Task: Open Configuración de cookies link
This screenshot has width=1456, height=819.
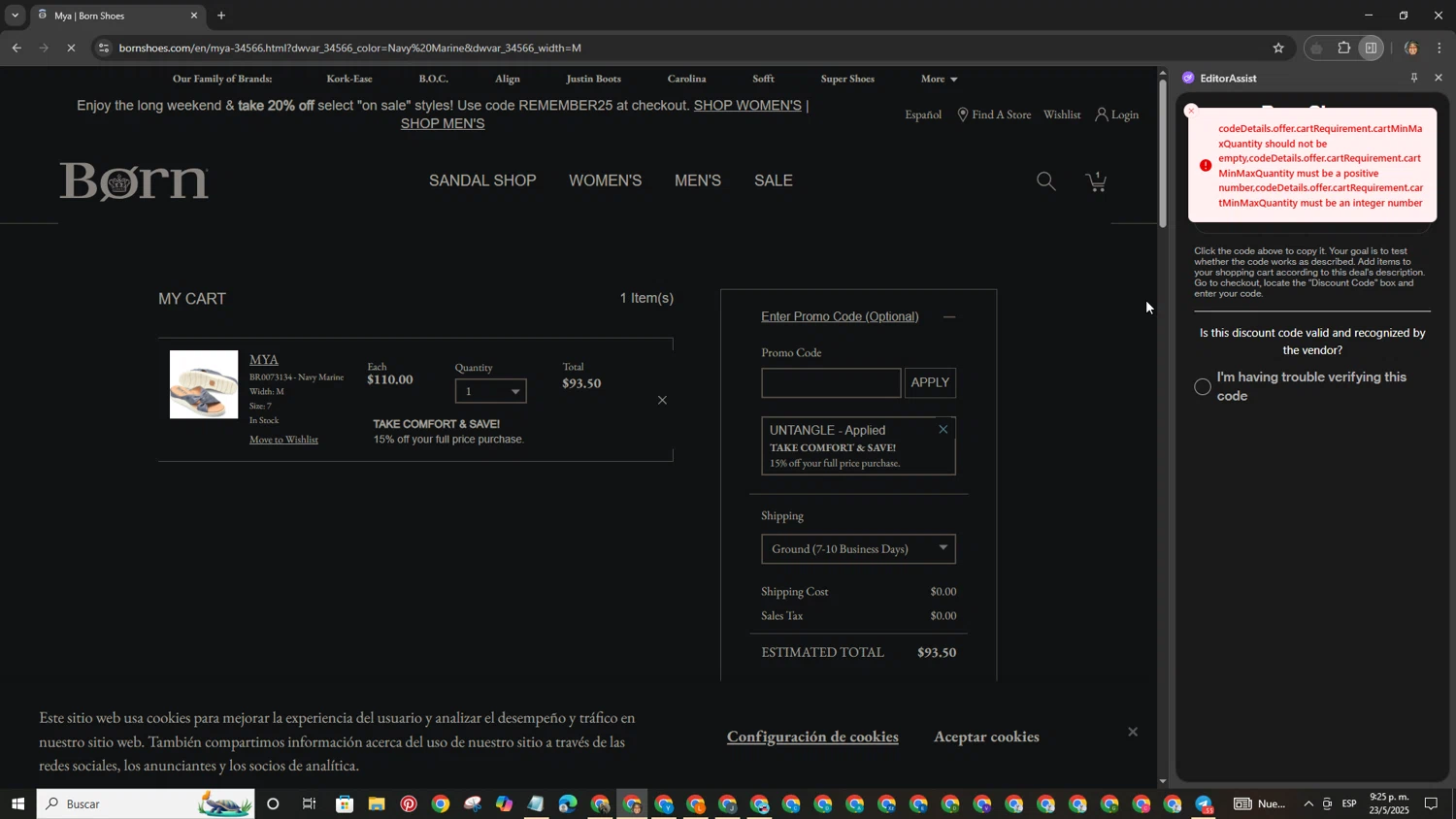Action: [812, 737]
